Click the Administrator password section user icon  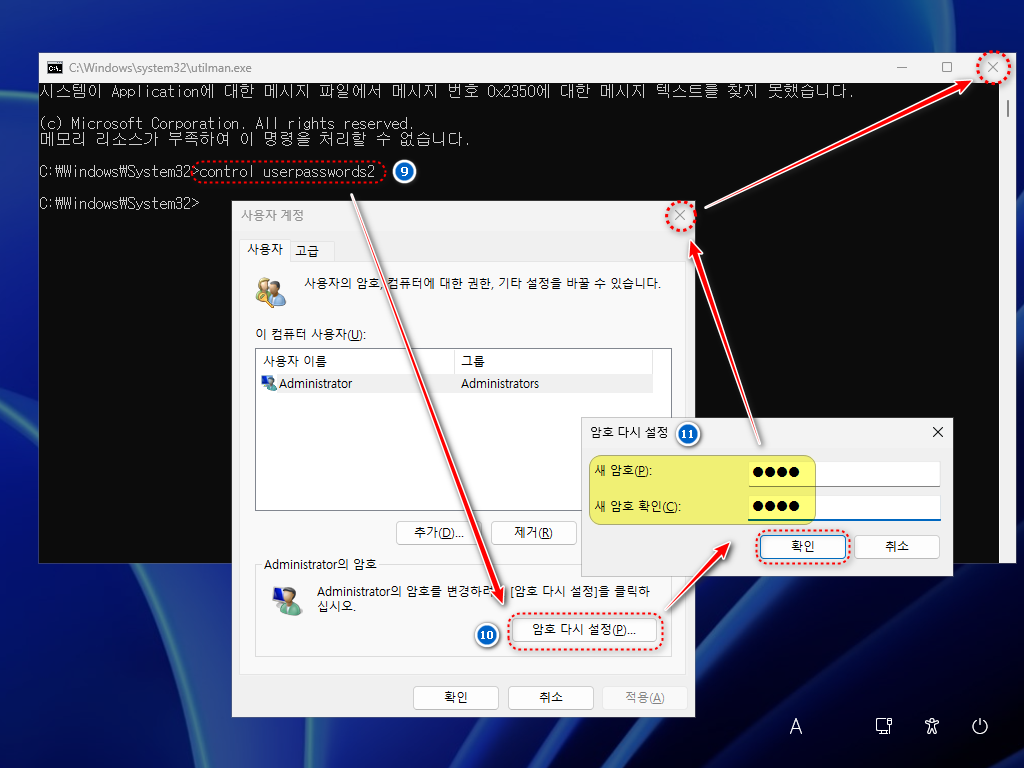287,600
